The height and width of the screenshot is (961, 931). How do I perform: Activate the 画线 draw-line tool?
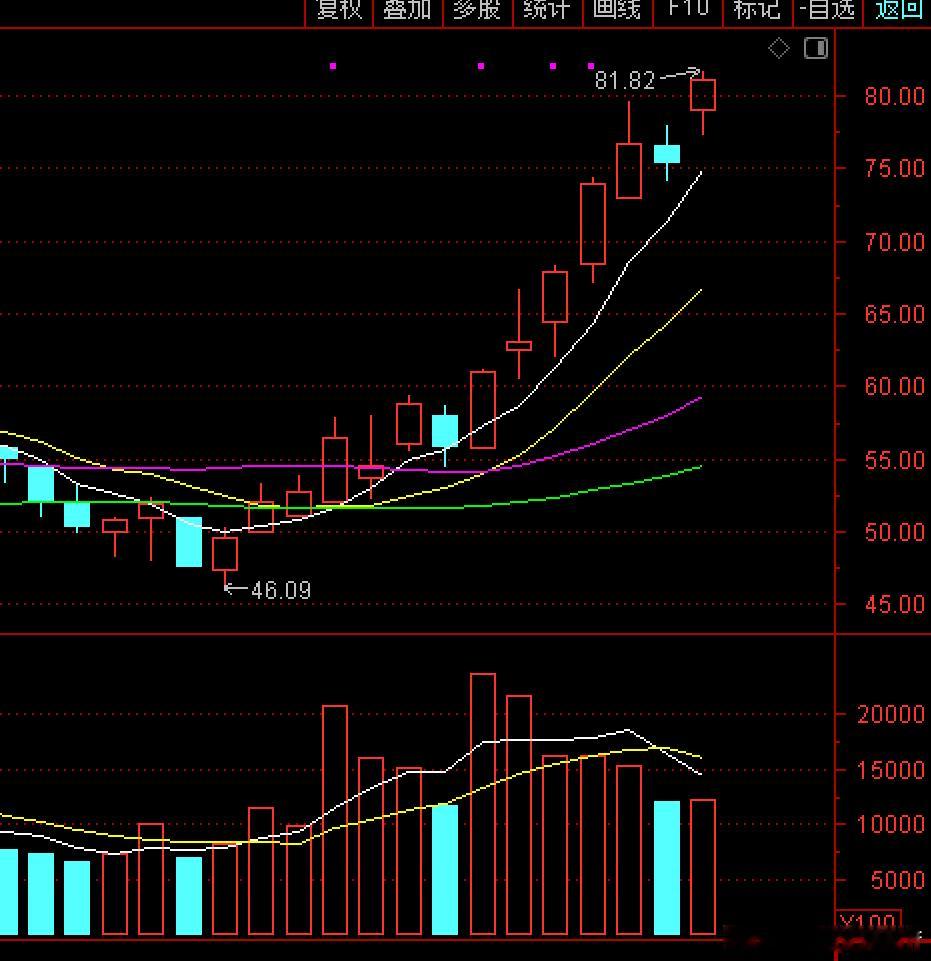[617, 10]
